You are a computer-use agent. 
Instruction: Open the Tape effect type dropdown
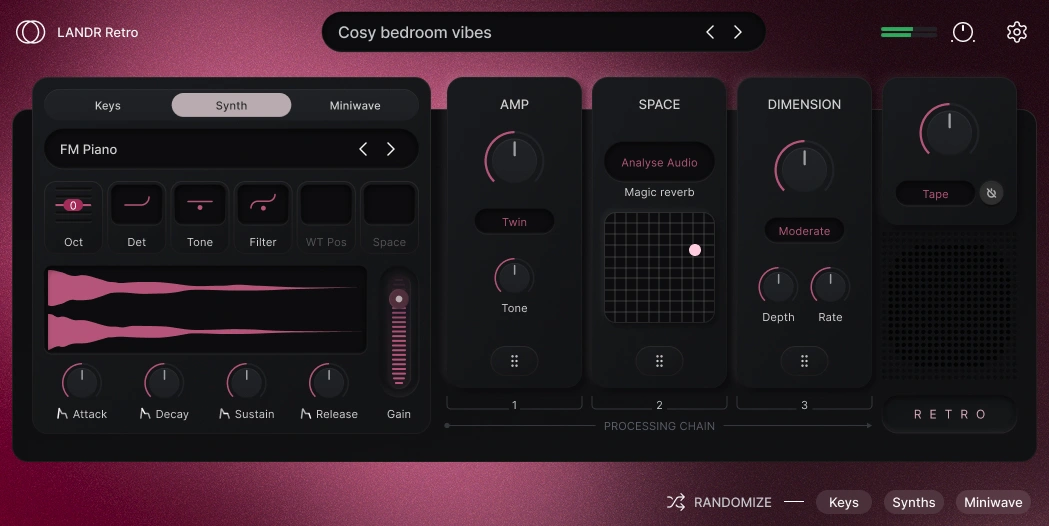(x=935, y=193)
